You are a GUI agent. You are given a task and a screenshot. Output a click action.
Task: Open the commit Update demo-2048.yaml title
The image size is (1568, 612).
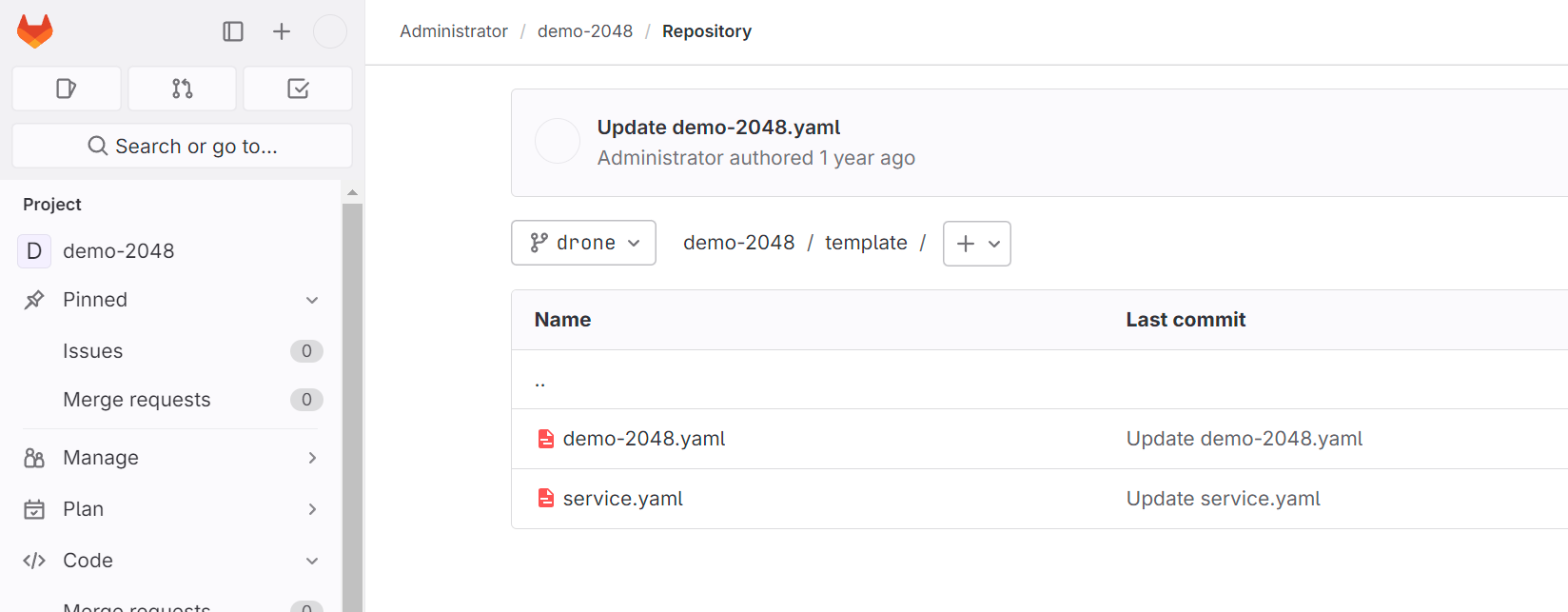(719, 128)
